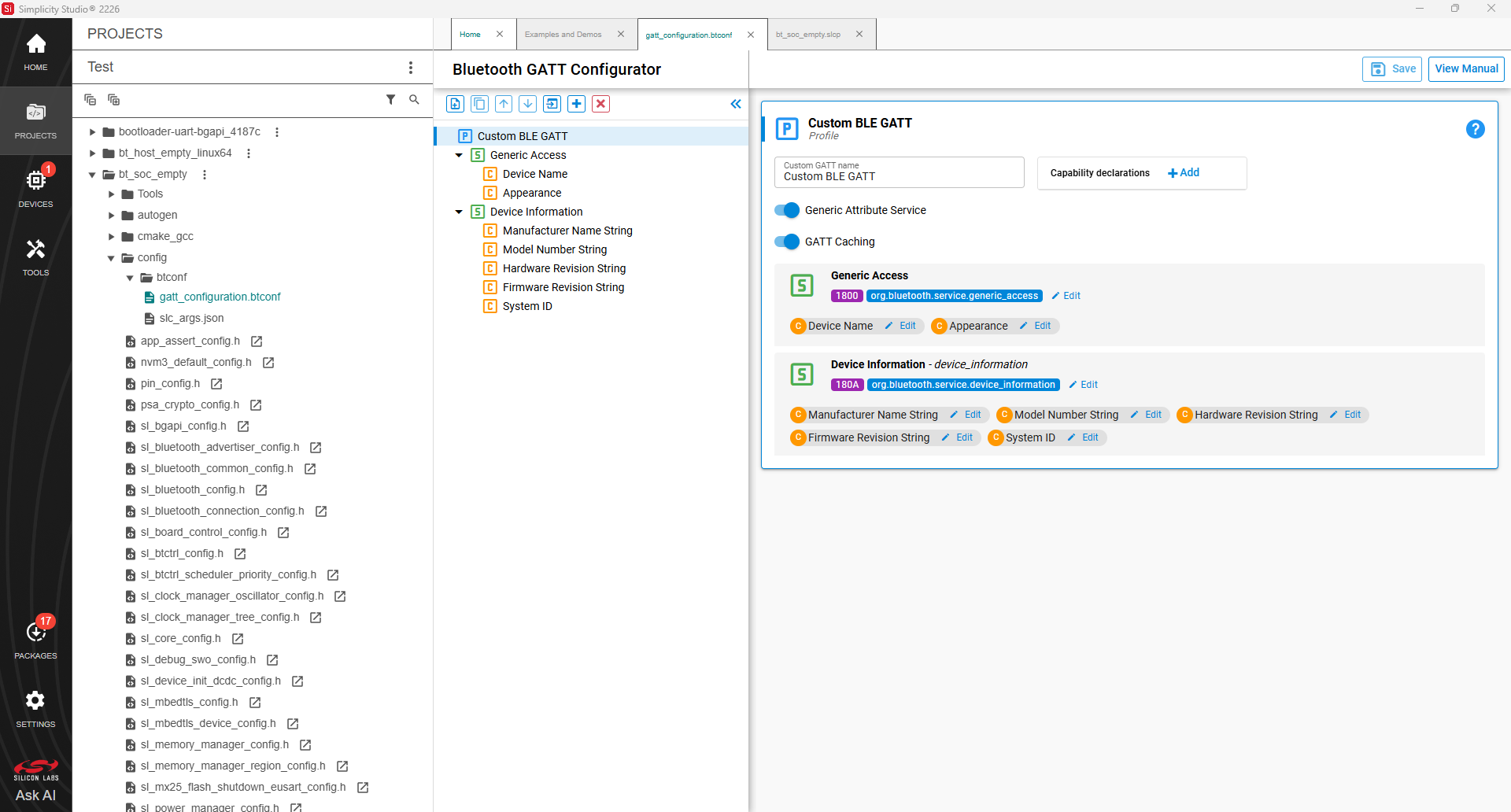
Task: Open the project tree filter
Action: (390, 100)
